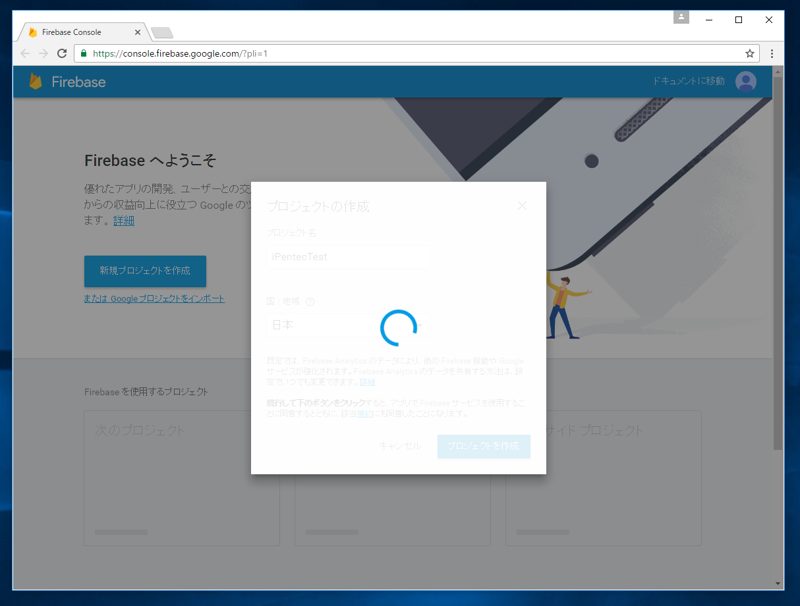Open a new browser tab

coord(162,33)
